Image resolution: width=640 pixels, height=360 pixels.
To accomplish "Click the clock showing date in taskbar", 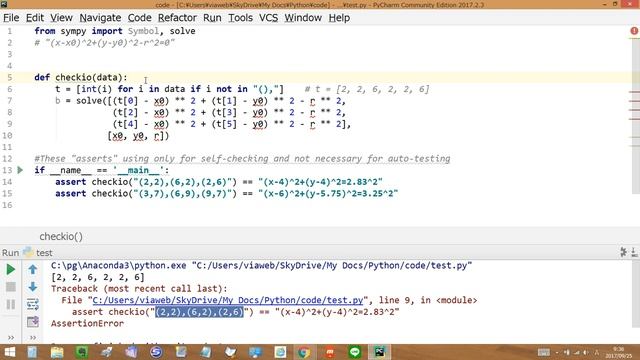I will click(618, 352).
